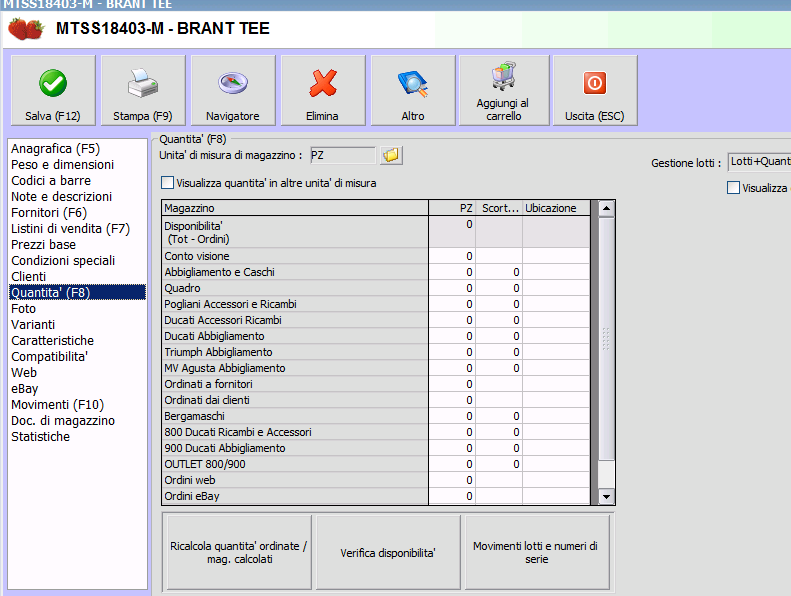Click the yellow folder icon beside unit PZ

point(391,155)
